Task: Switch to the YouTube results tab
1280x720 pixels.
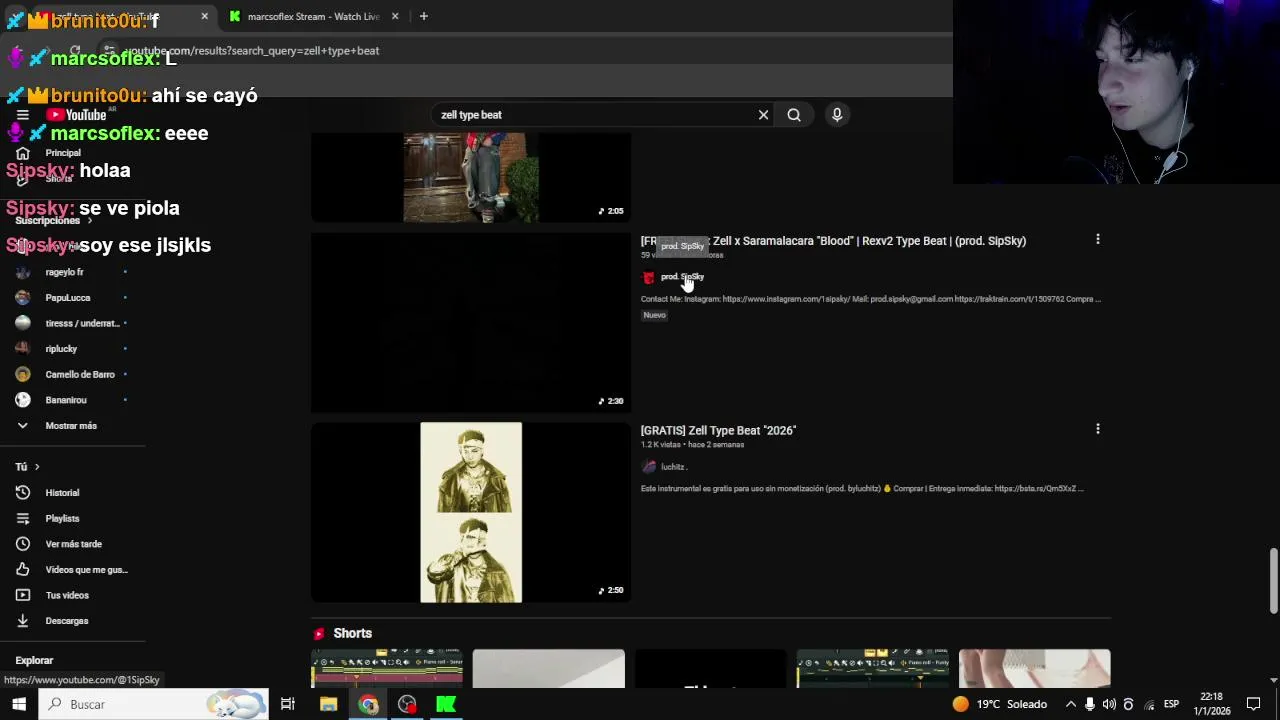Action: click(110, 16)
